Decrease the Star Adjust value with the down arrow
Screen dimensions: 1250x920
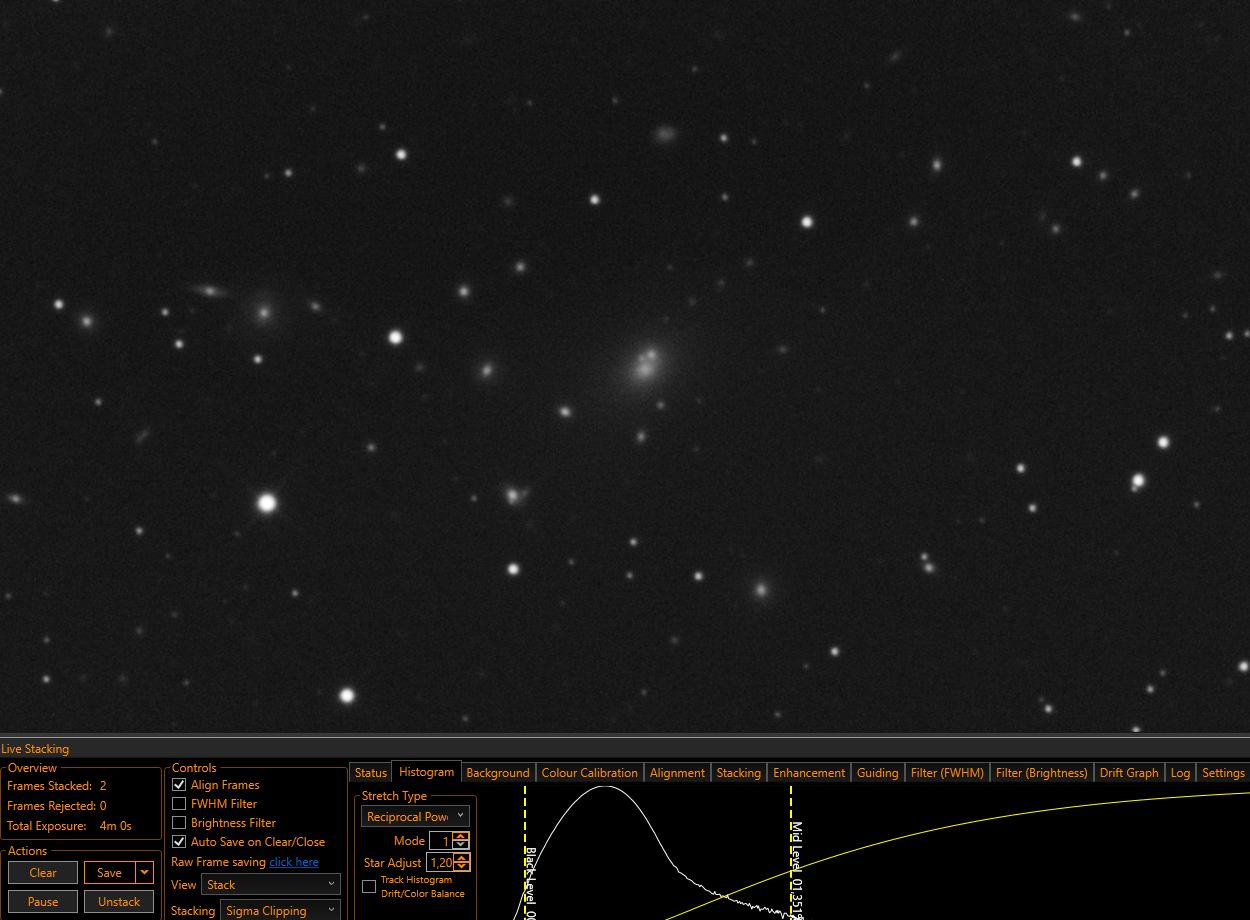pos(460,867)
